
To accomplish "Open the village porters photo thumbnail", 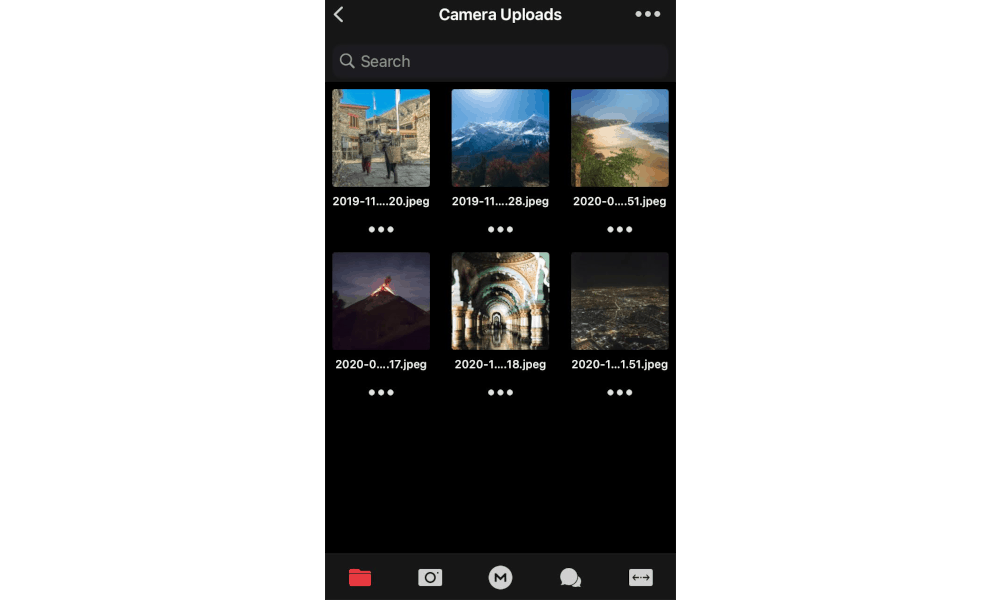I will pyautogui.click(x=381, y=138).
